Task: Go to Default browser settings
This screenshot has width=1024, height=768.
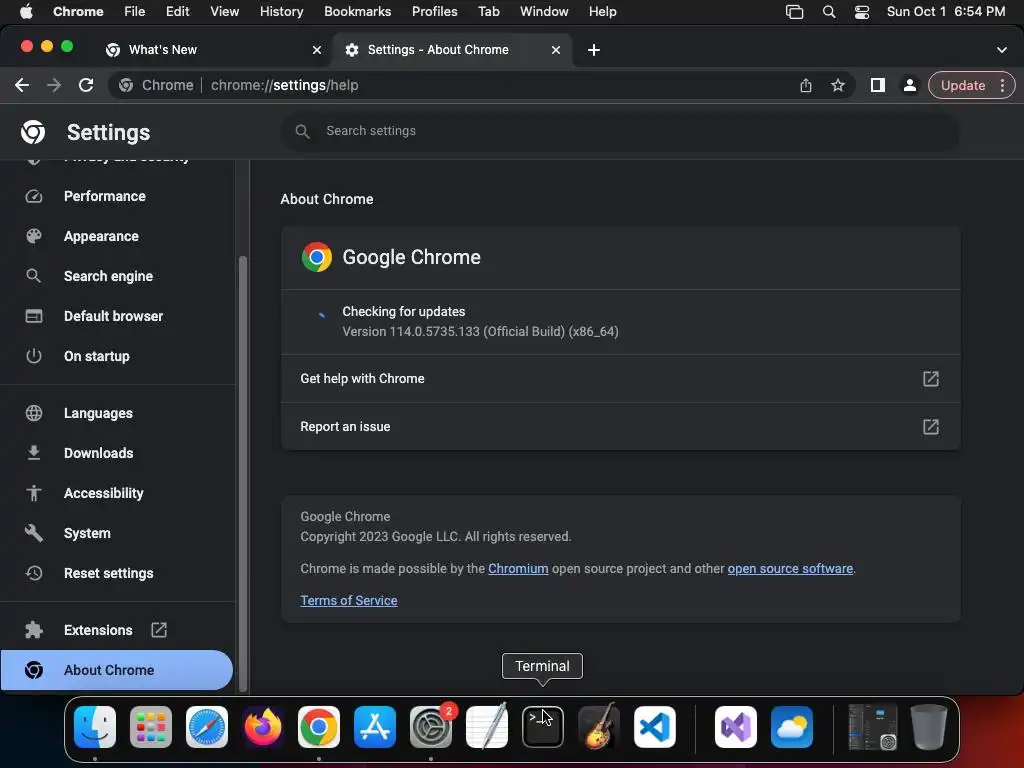Action: coord(113,316)
